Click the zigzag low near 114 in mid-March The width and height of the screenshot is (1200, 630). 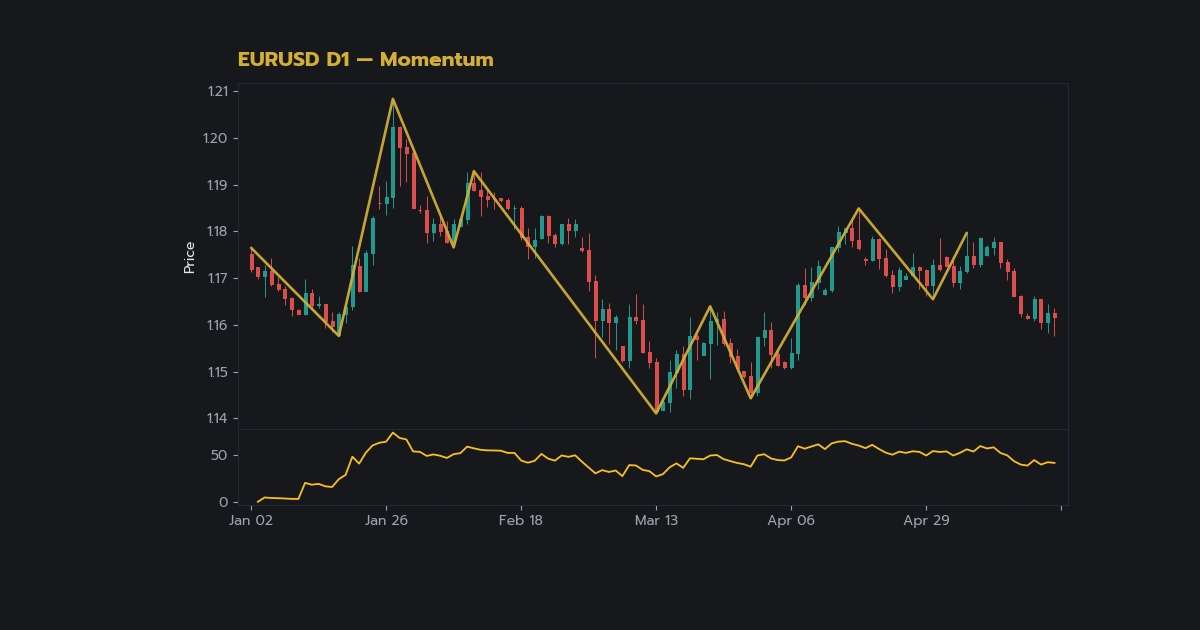pyautogui.click(x=656, y=412)
